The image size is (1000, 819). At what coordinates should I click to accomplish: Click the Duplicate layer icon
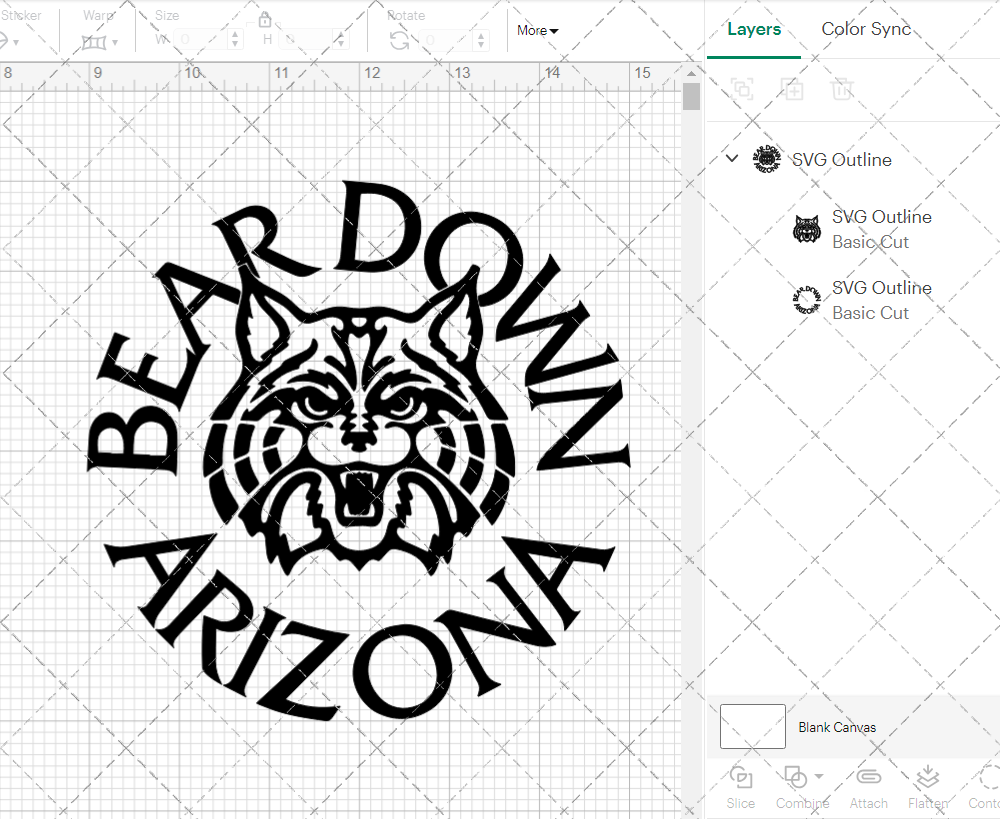pyautogui.click(x=792, y=89)
